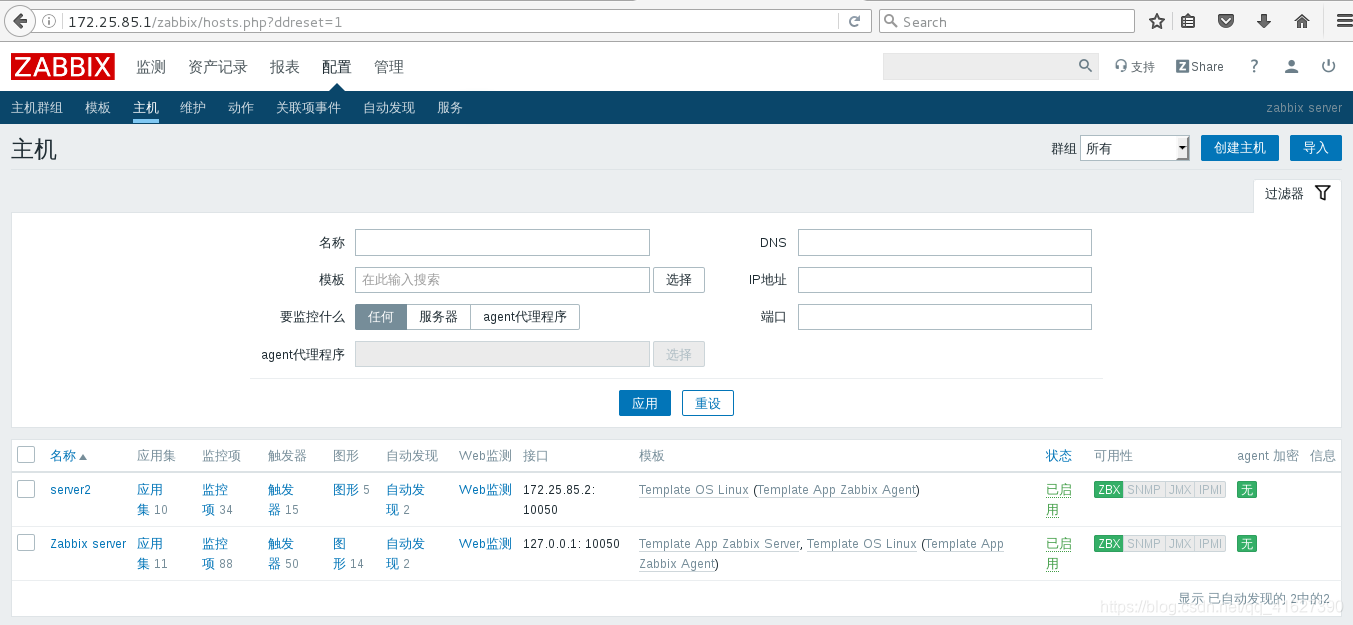
Task: Switch to the 自动发现 submenu
Action: (389, 108)
